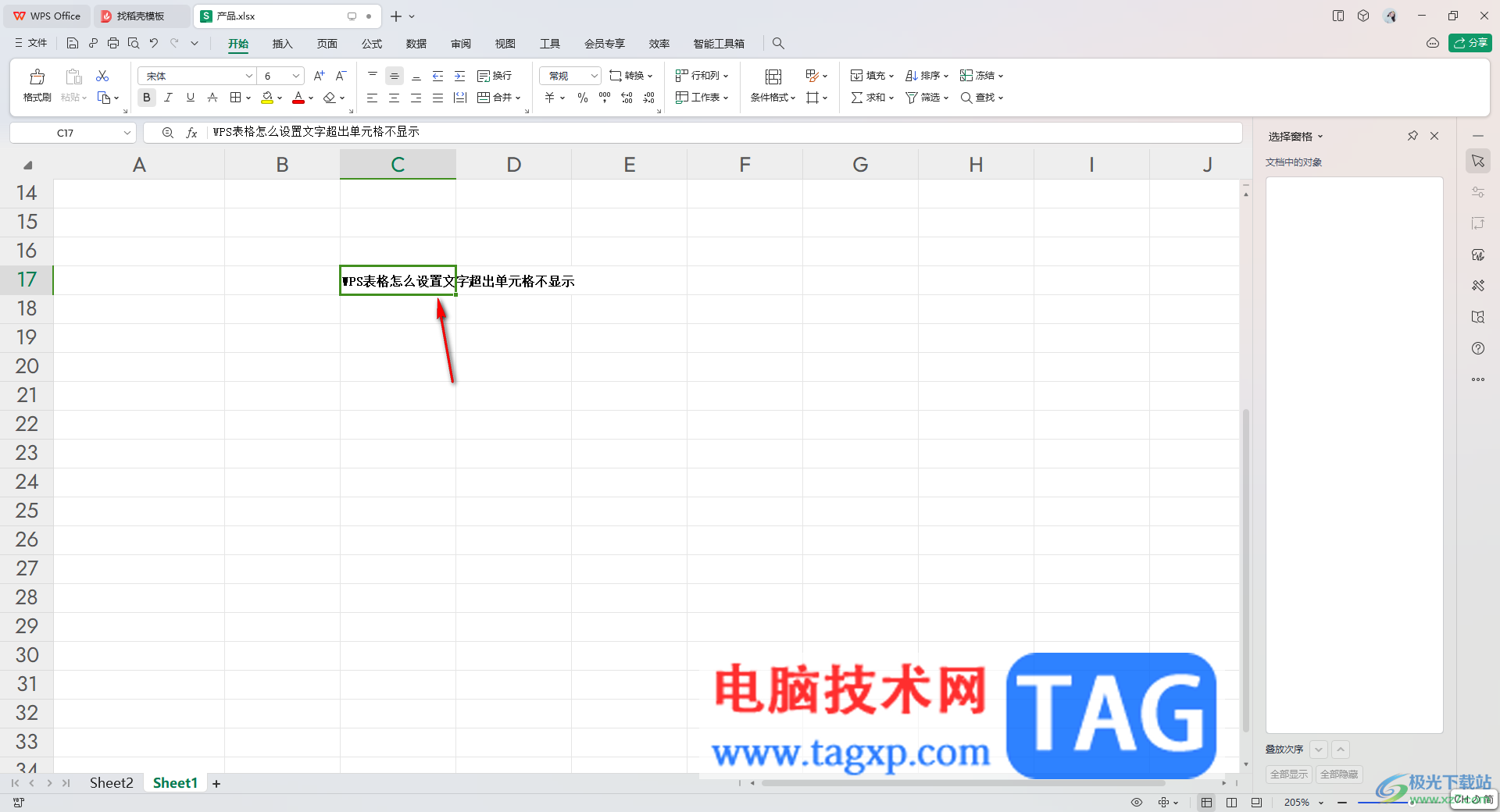This screenshot has width=1500, height=812.
Task: Select column F header
Action: 745,164
